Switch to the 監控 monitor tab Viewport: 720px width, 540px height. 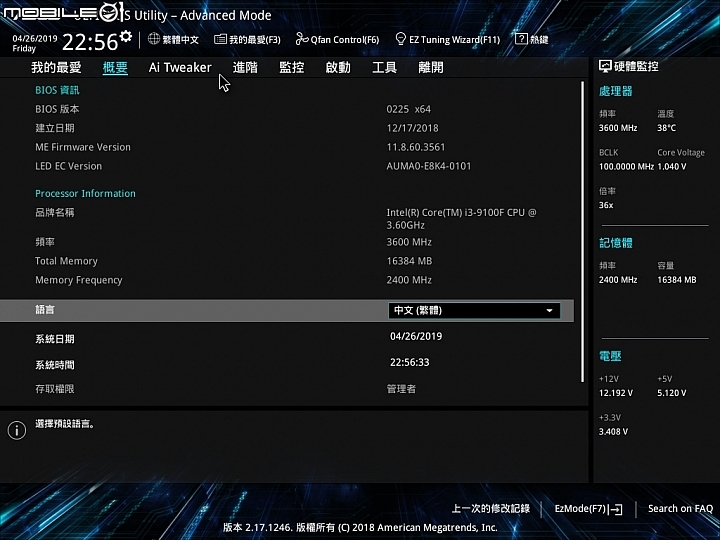pos(292,68)
